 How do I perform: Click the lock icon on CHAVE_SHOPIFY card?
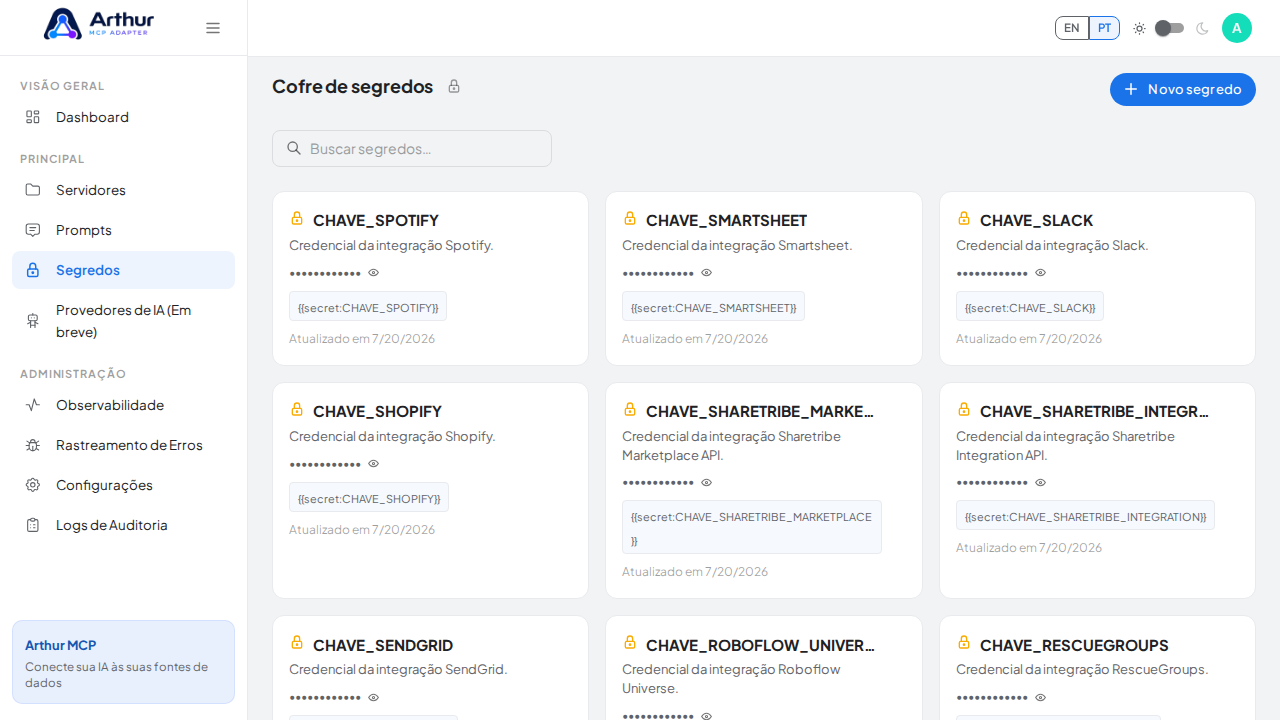pyautogui.click(x=297, y=409)
